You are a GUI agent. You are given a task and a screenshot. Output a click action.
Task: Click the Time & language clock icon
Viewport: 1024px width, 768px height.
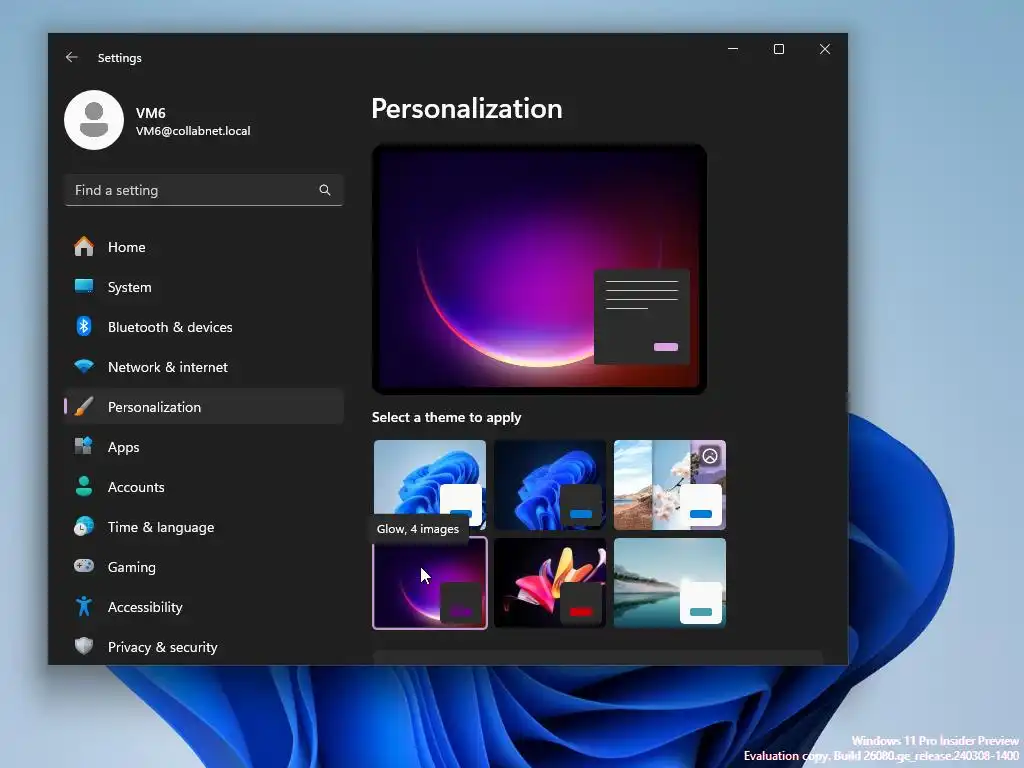84,526
